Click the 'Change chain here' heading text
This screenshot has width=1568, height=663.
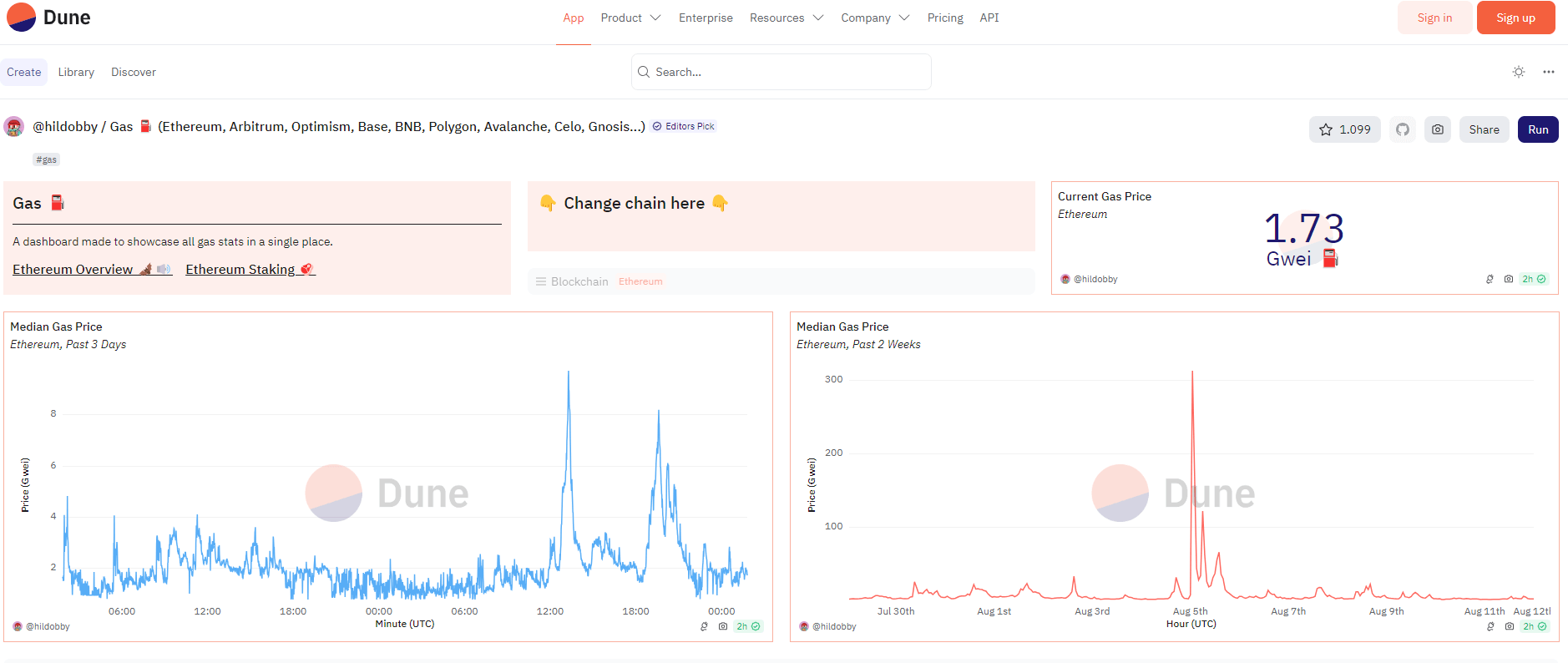click(x=634, y=203)
